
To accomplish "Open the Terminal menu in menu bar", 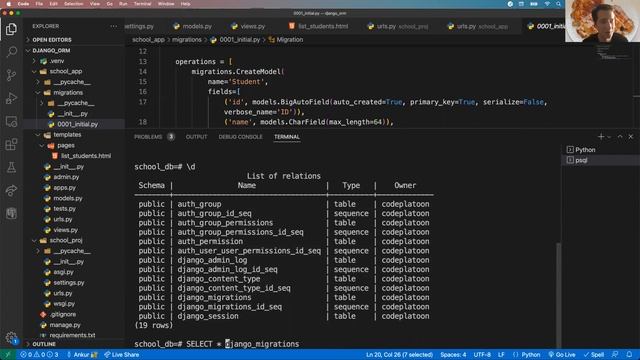I will (x=142, y=4).
